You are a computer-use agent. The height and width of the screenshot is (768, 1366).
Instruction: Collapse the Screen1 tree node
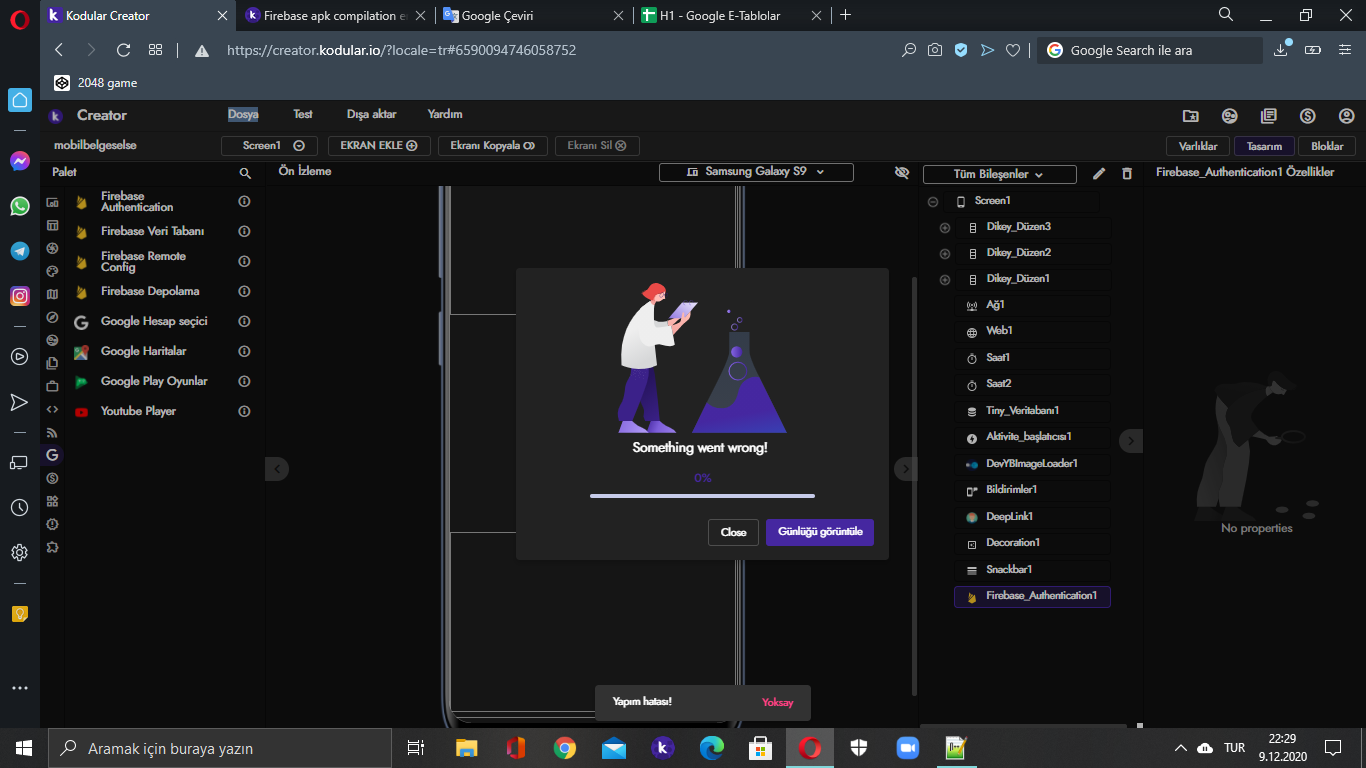(x=933, y=202)
